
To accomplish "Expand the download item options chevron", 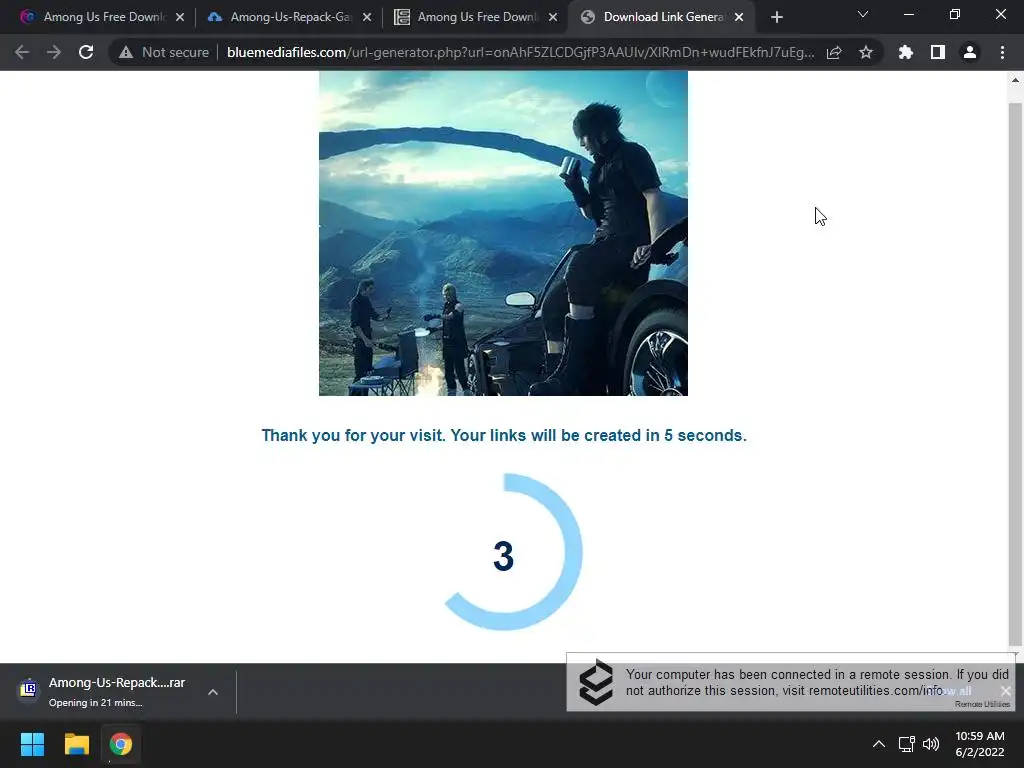I will pyautogui.click(x=213, y=692).
